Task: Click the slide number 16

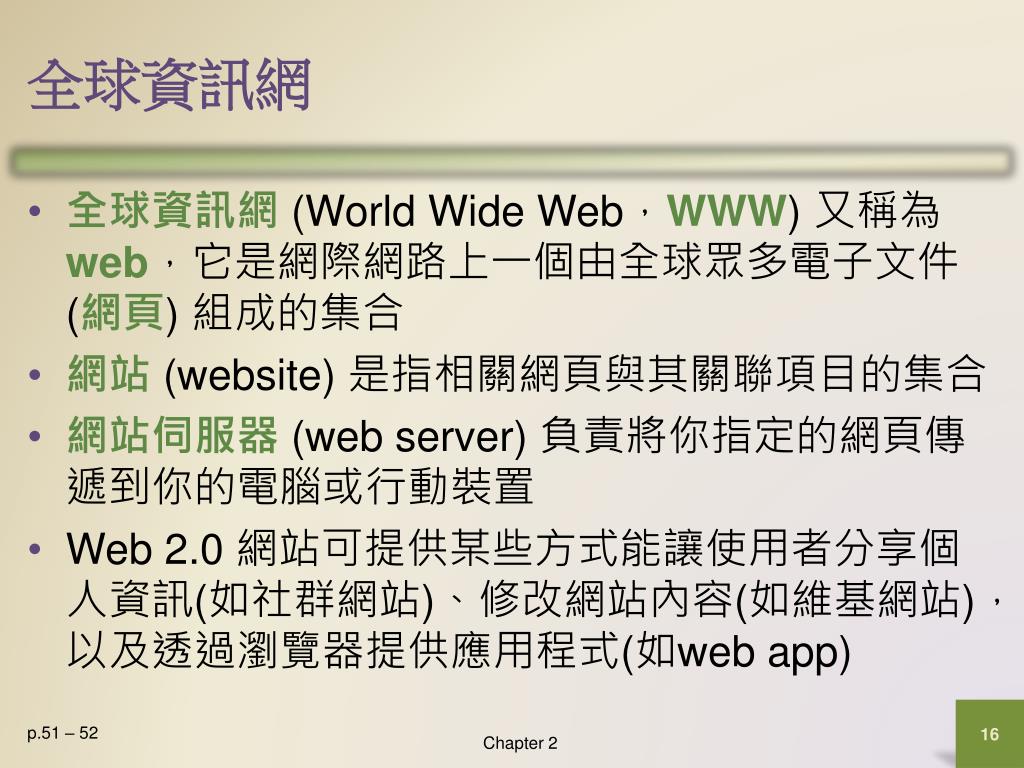Action: [989, 734]
